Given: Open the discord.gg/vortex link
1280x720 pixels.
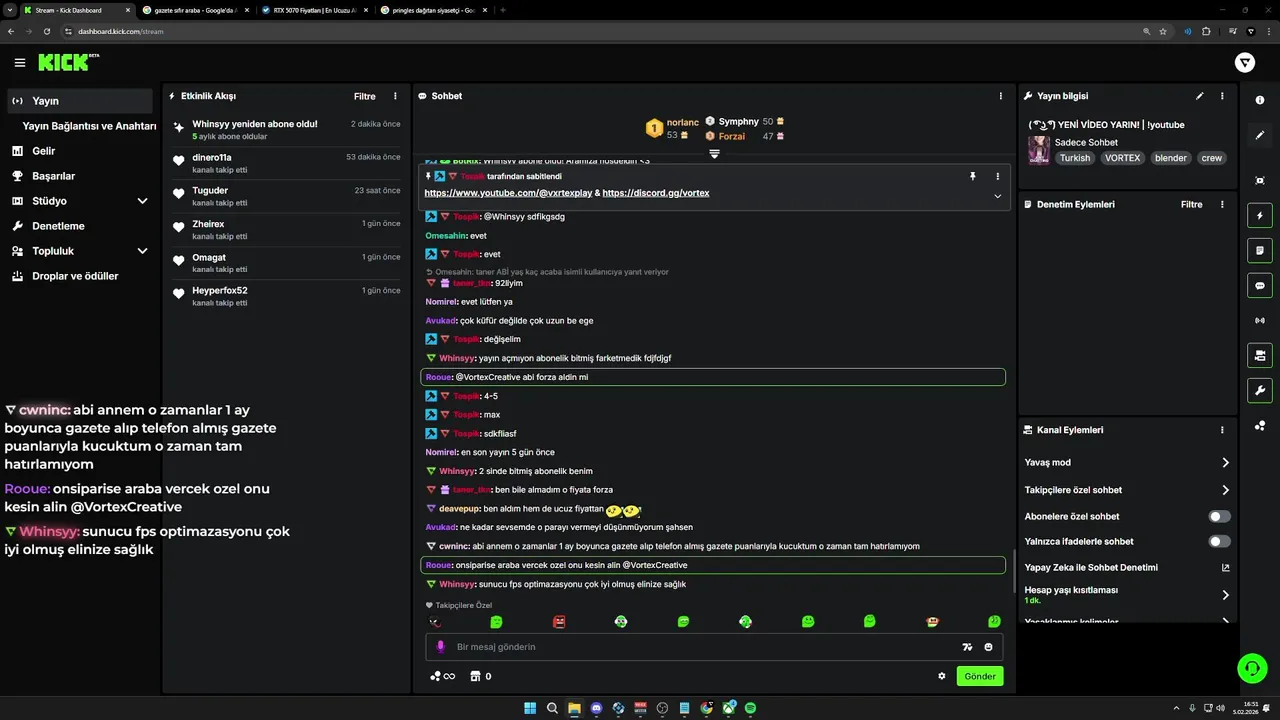Looking at the screenshot, I should 656,192.
